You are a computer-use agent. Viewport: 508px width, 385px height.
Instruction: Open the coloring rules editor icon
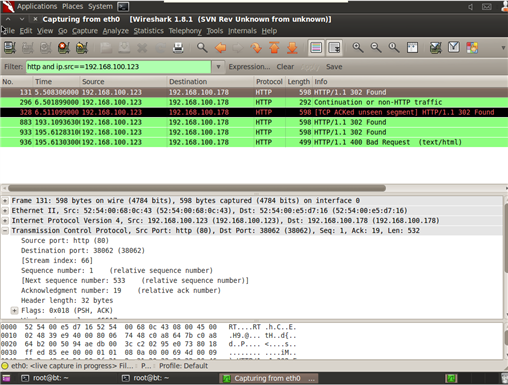coord(472,48)
